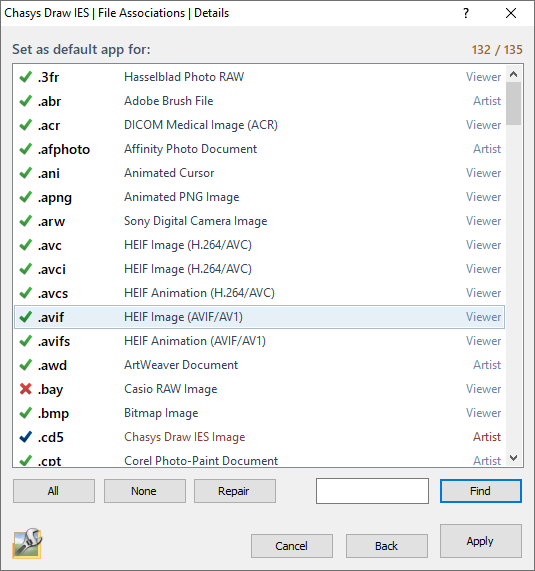Uncheck the .abr Adobe Brush File association

click(25, 101)
